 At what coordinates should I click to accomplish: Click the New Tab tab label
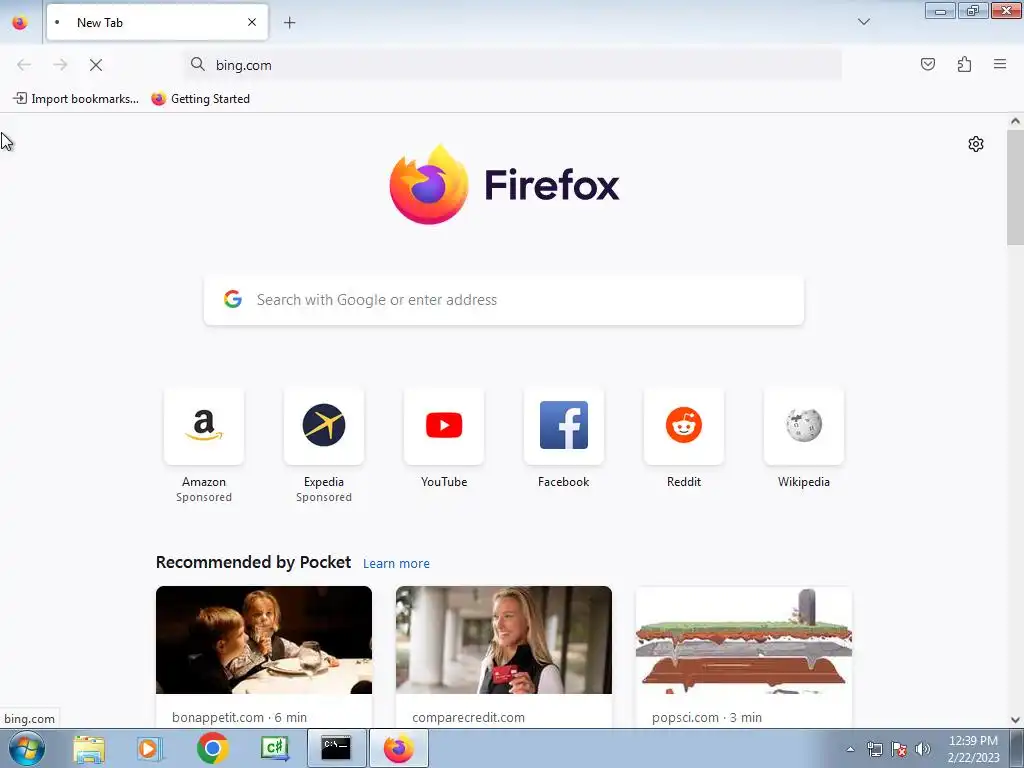[x=100, y=23]
